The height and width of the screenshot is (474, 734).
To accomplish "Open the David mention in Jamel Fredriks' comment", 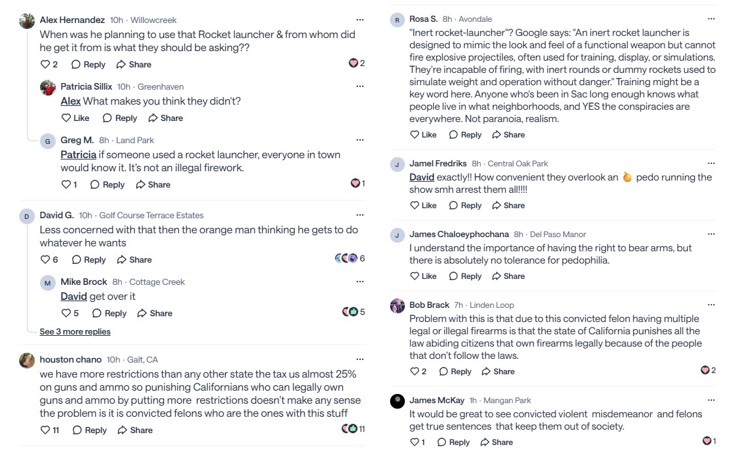I will pos(421,177).
